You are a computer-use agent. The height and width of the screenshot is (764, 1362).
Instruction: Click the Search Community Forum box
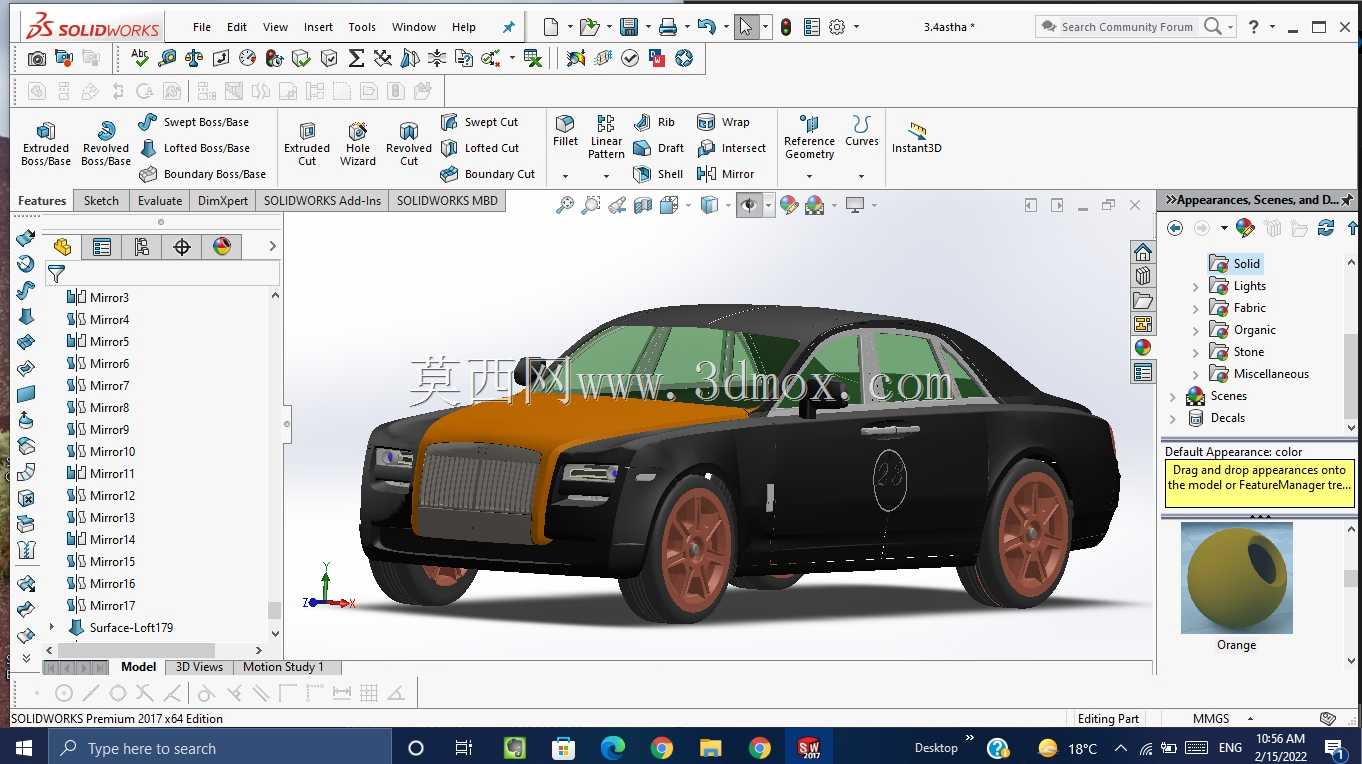[1125, 27]
